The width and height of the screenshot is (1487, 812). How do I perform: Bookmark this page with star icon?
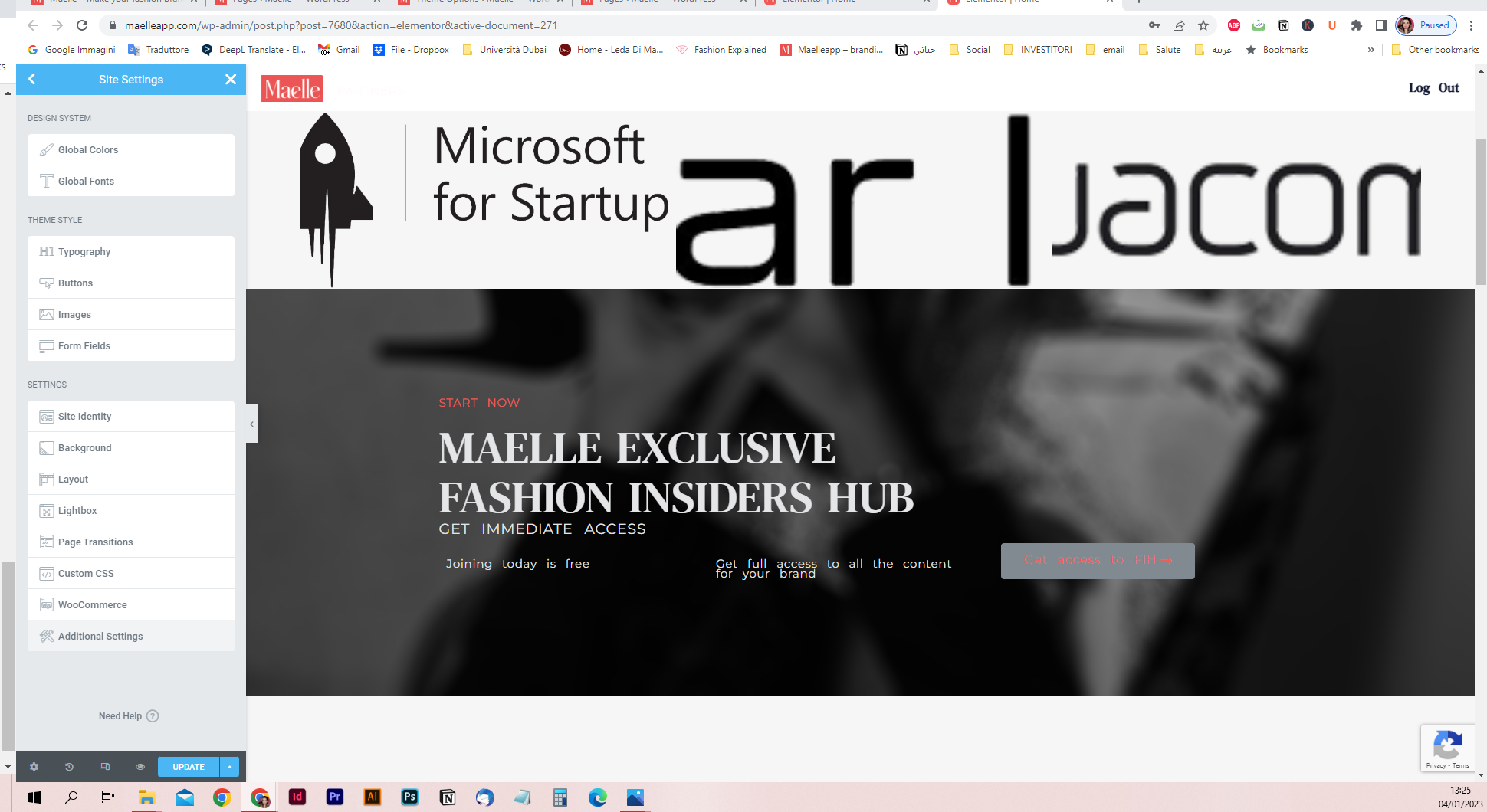1203,25
